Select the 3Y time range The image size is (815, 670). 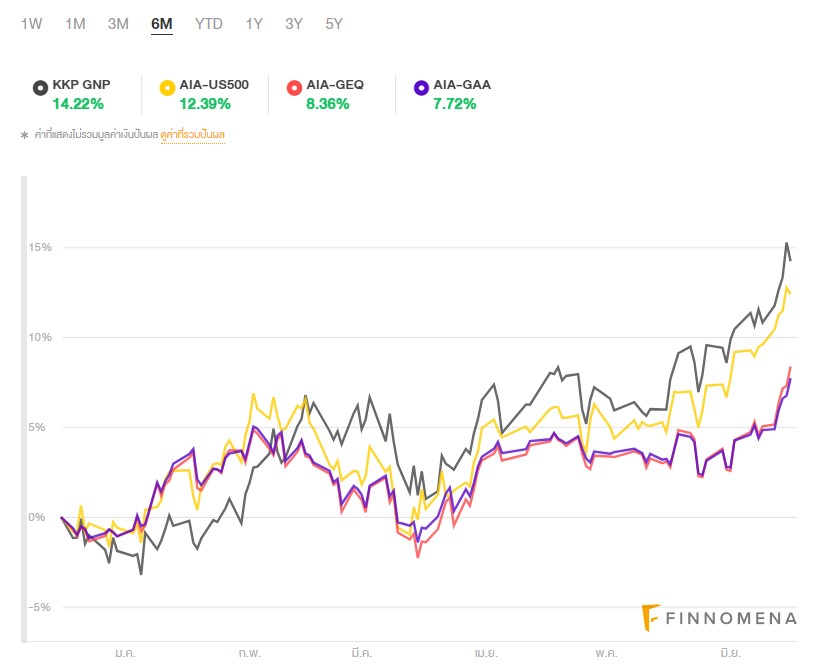294,24
